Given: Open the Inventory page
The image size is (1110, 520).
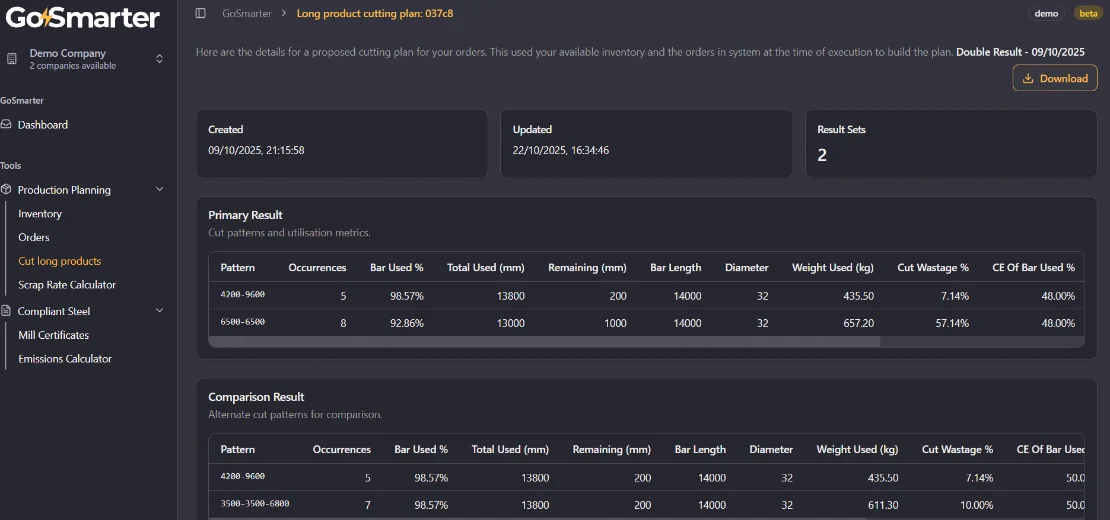Looking at the screenshot, I should pyautogui.click(x=40, y=214).
